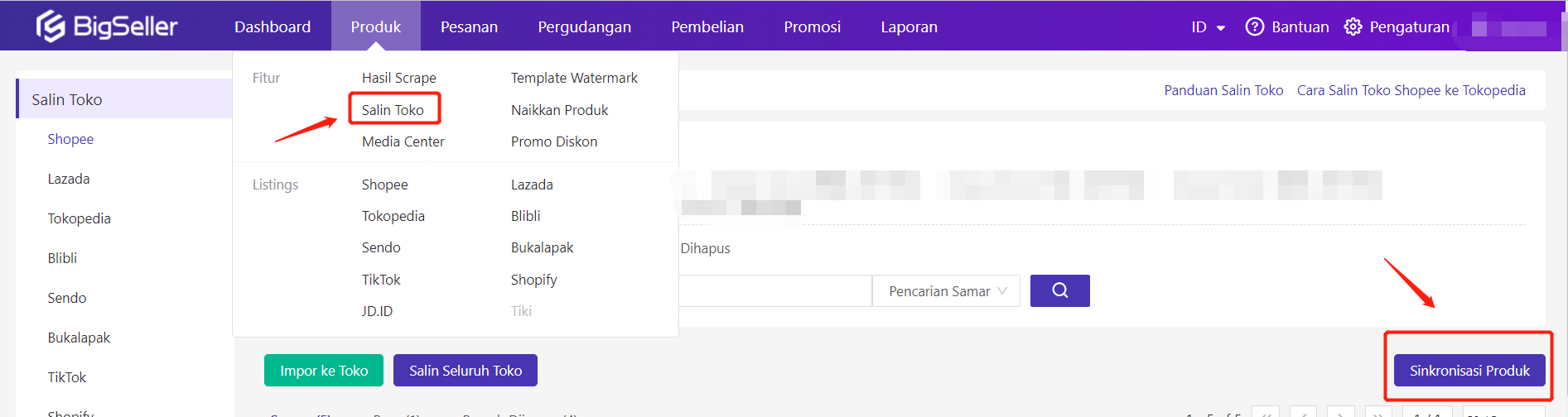Viewport: 1568px width, 417px height.
Task: Switch to the Dihapus tab
Action: click(705, 248)
